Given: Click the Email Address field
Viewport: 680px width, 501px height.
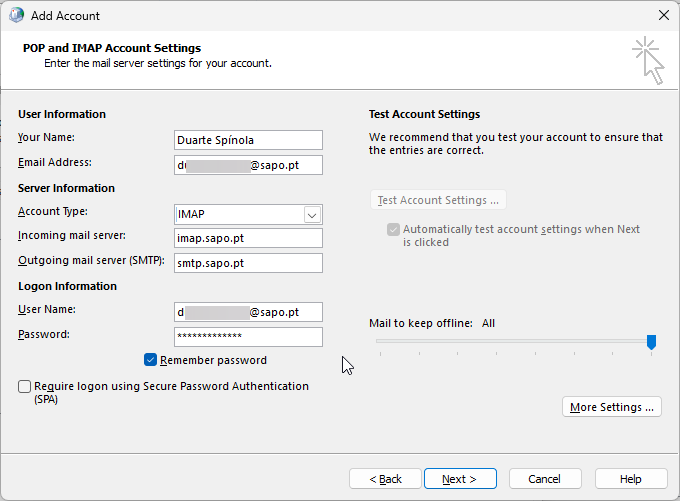Looking at the screenshot, I should (x=248, y=164).
